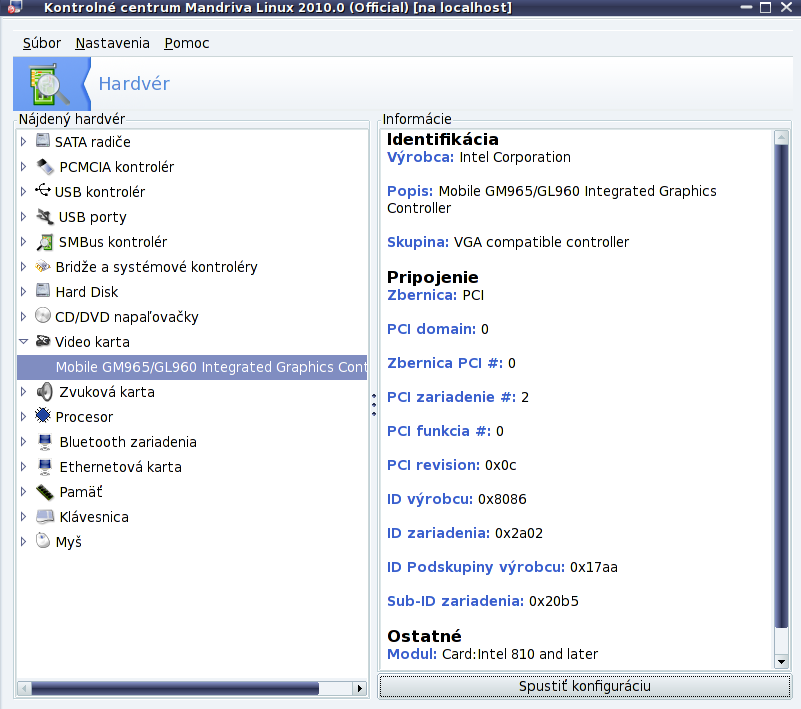Click the Skupina: VGA compatible controller line

click(x=508, y=242)
